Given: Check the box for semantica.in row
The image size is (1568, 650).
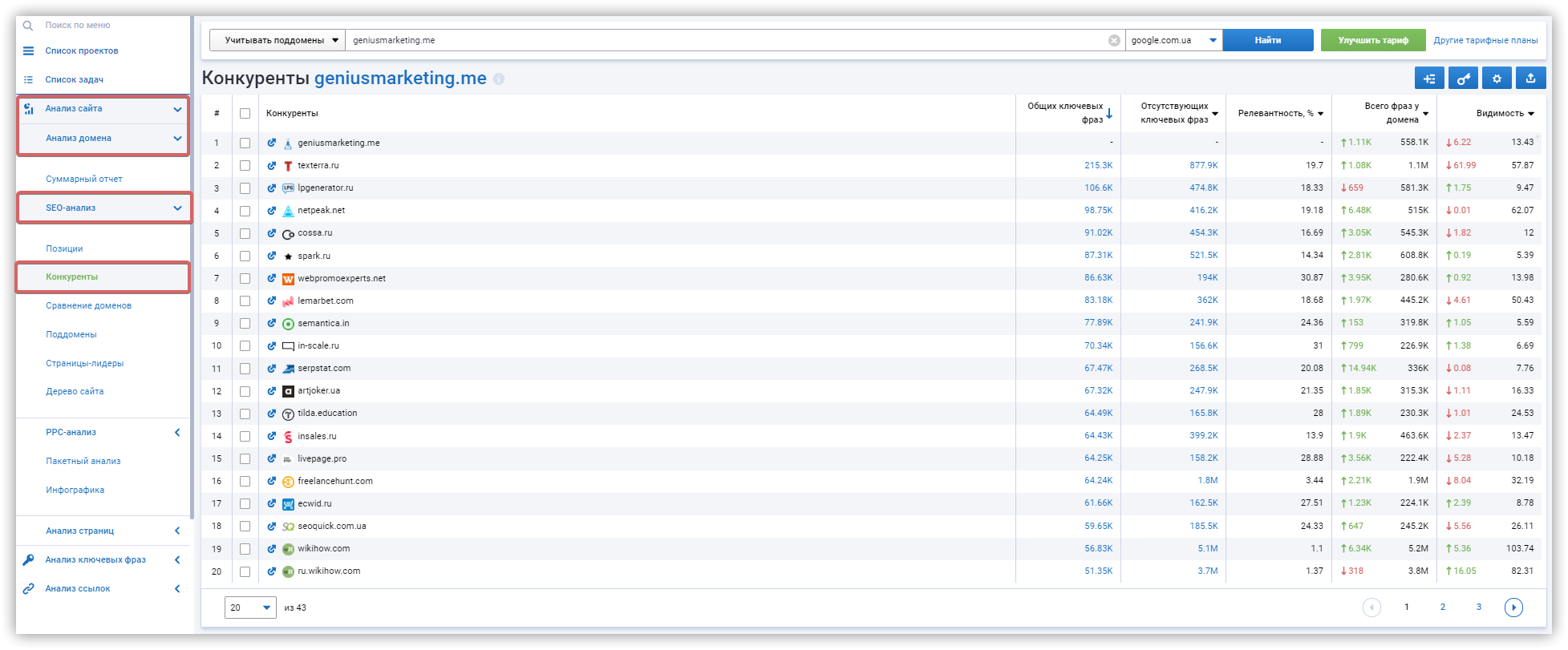Looking at the screenshot, I should click(x=245, y=324).
